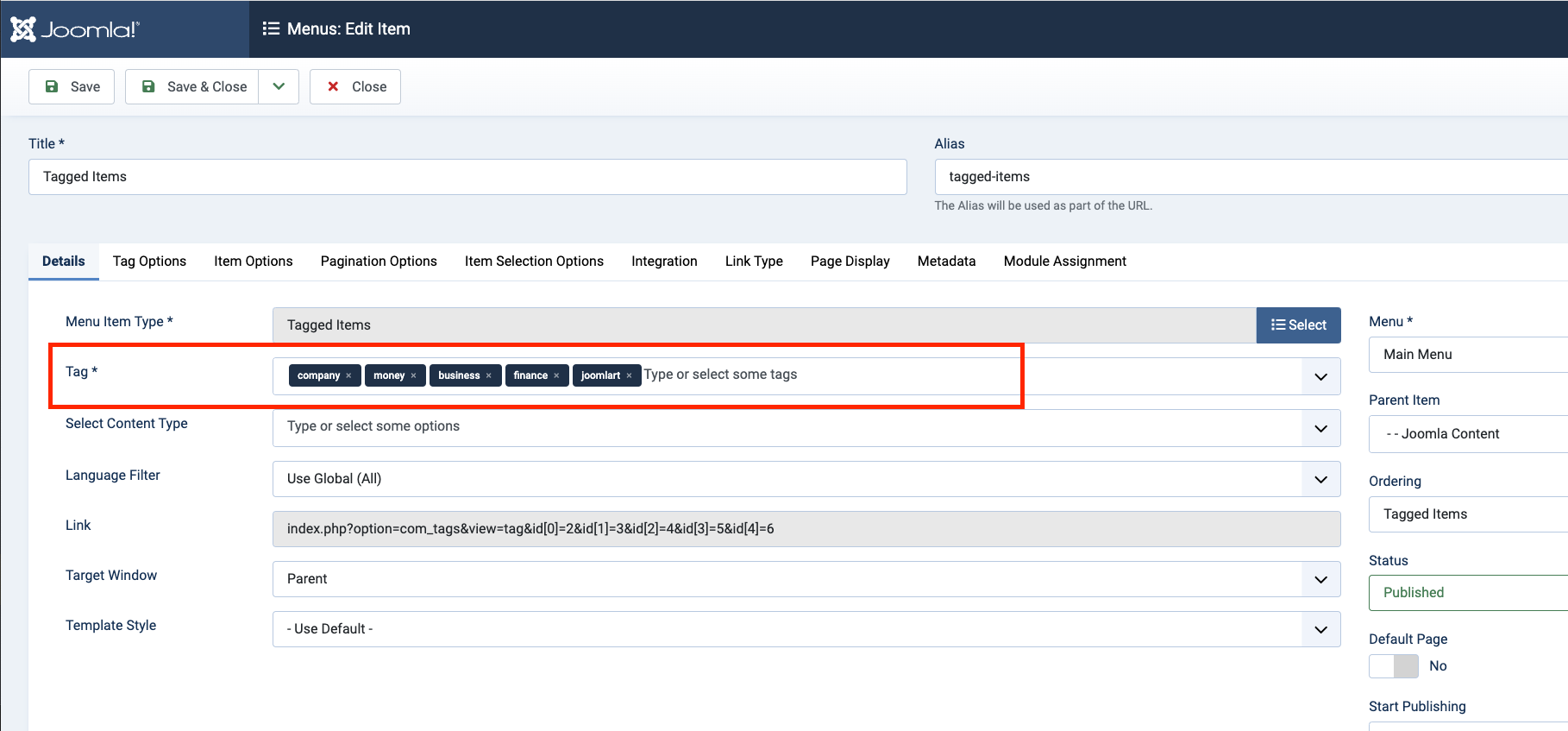This screenshot has height=731, width=1568.
Task: Toggle the Default Page switch
Action: [1393, 666]
